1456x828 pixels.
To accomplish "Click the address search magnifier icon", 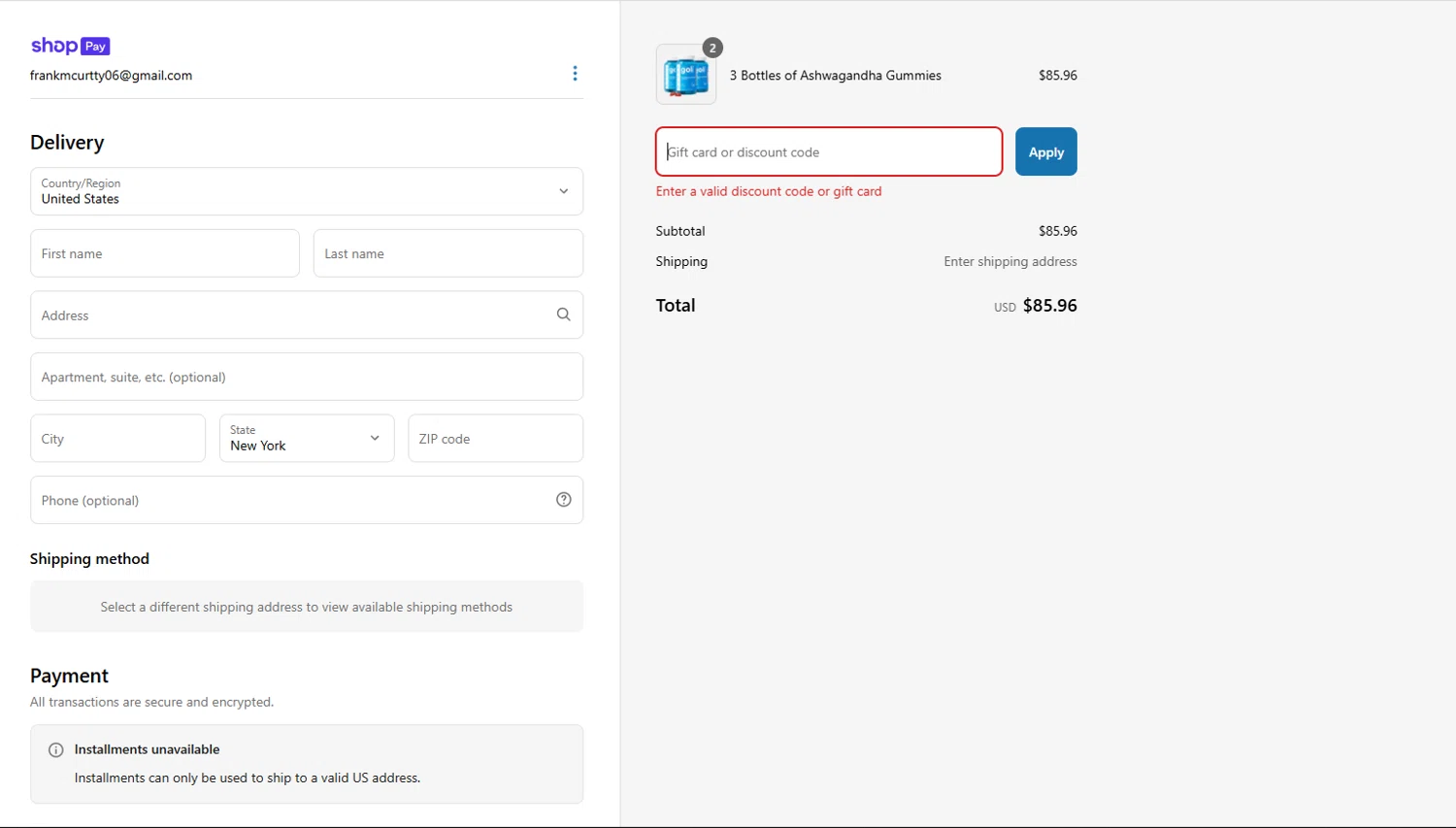I will pos(563,315).
